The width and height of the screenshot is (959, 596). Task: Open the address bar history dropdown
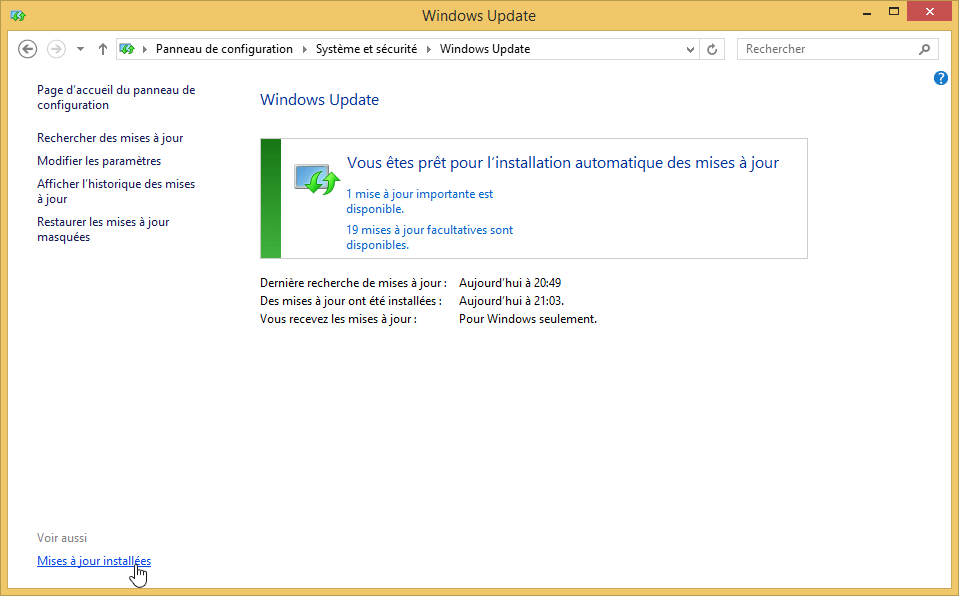click(690, 50)
